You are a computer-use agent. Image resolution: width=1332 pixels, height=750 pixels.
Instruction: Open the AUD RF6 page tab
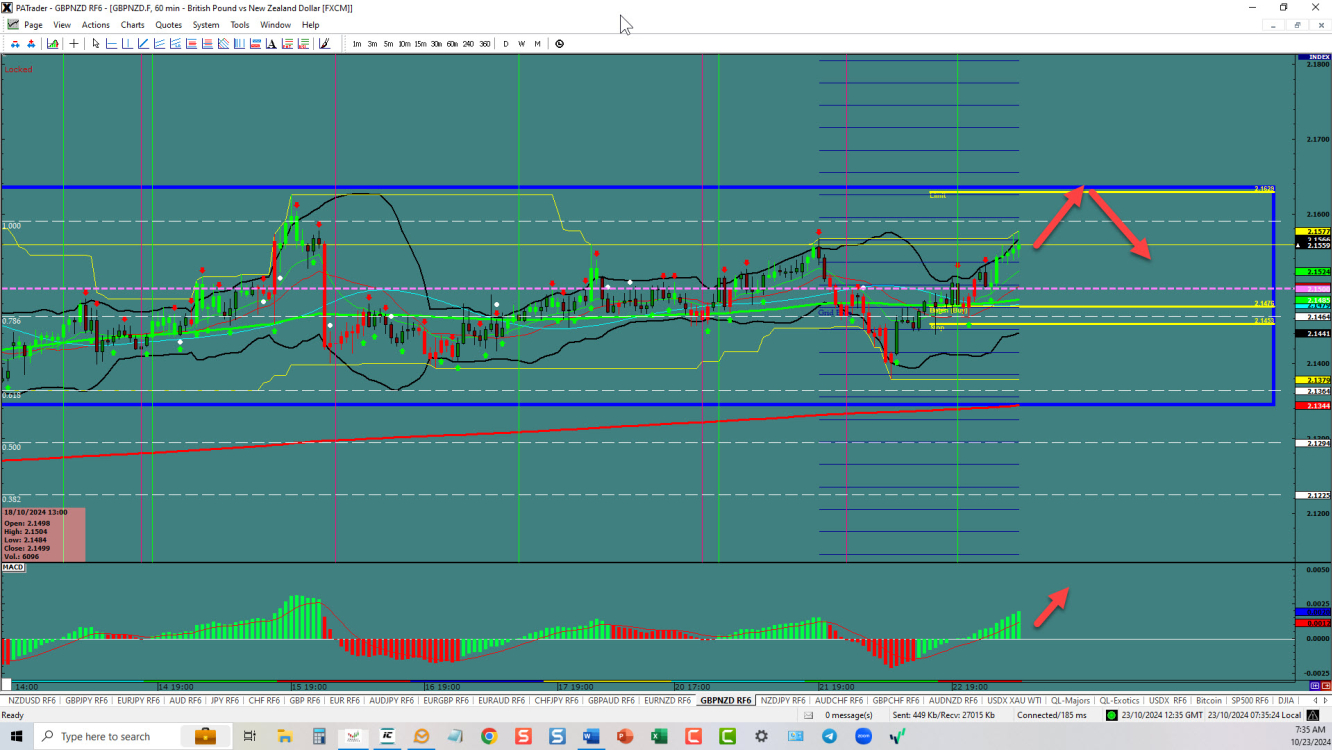186,701
